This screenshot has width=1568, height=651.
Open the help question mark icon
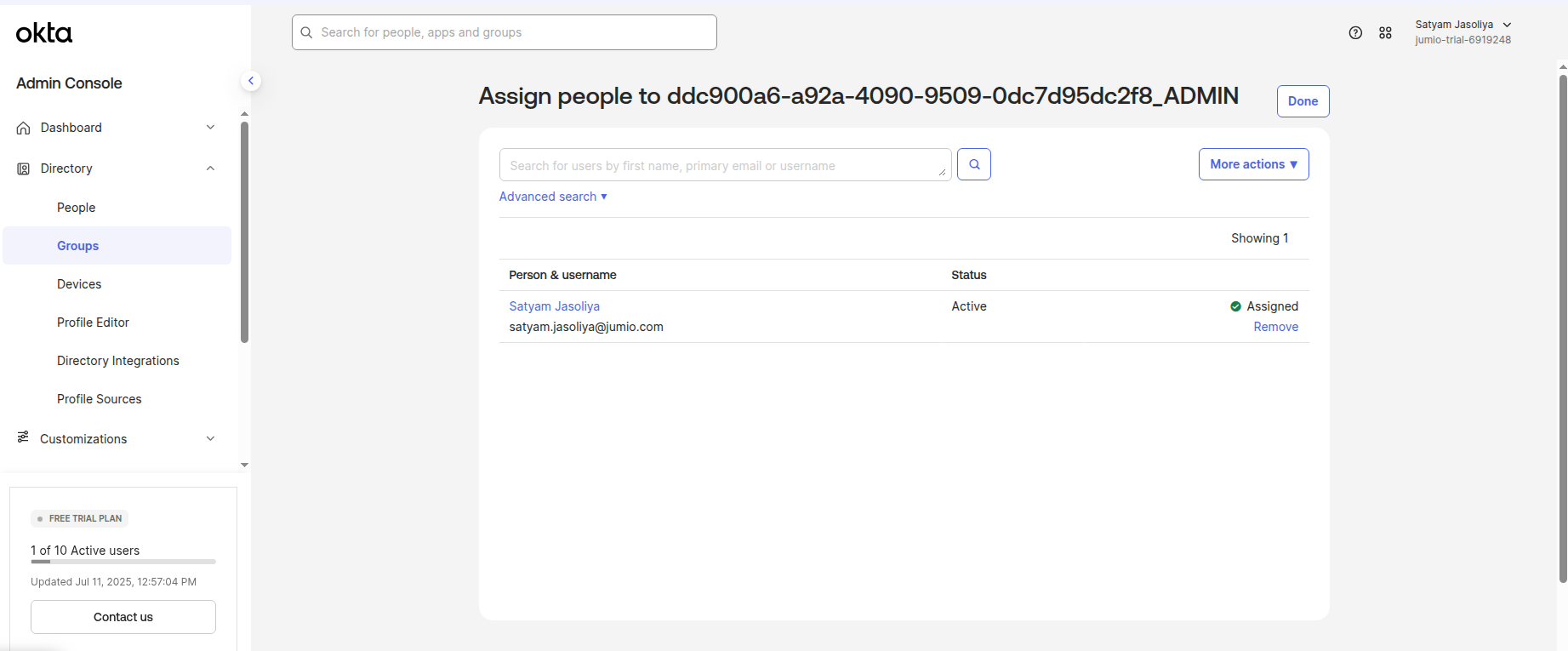point(1355,32)
